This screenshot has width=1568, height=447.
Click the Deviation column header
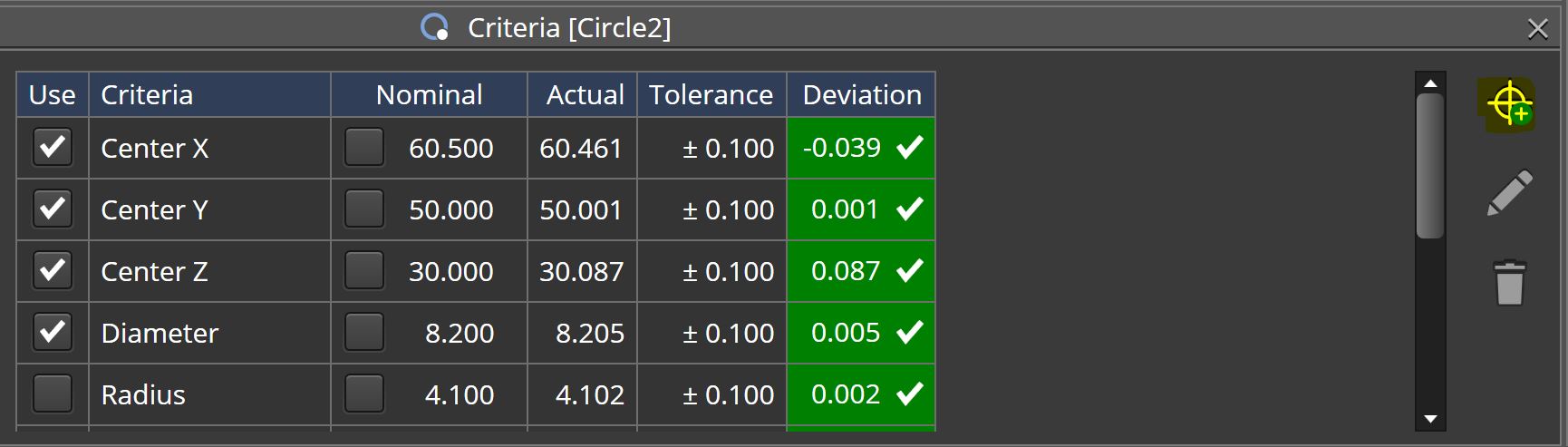[x=861, y=94]
